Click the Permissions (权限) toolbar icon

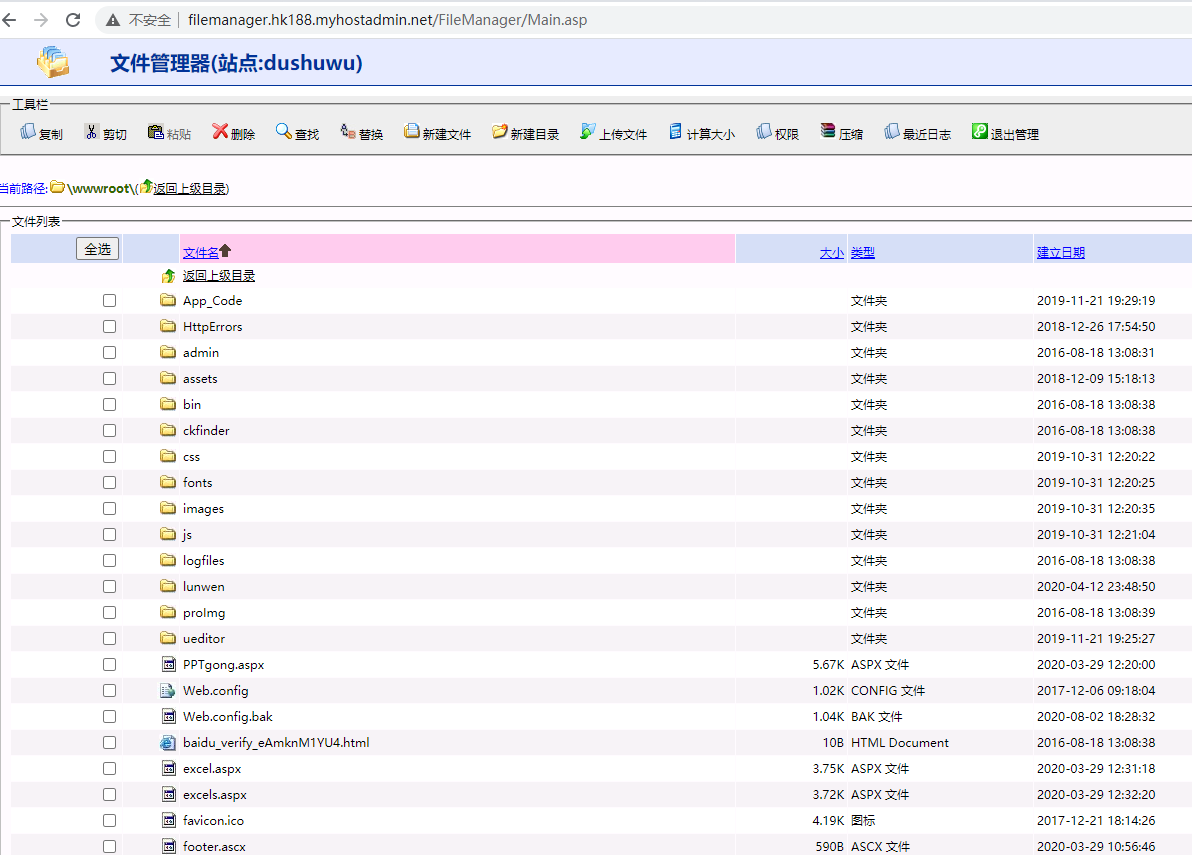(764, 132)
